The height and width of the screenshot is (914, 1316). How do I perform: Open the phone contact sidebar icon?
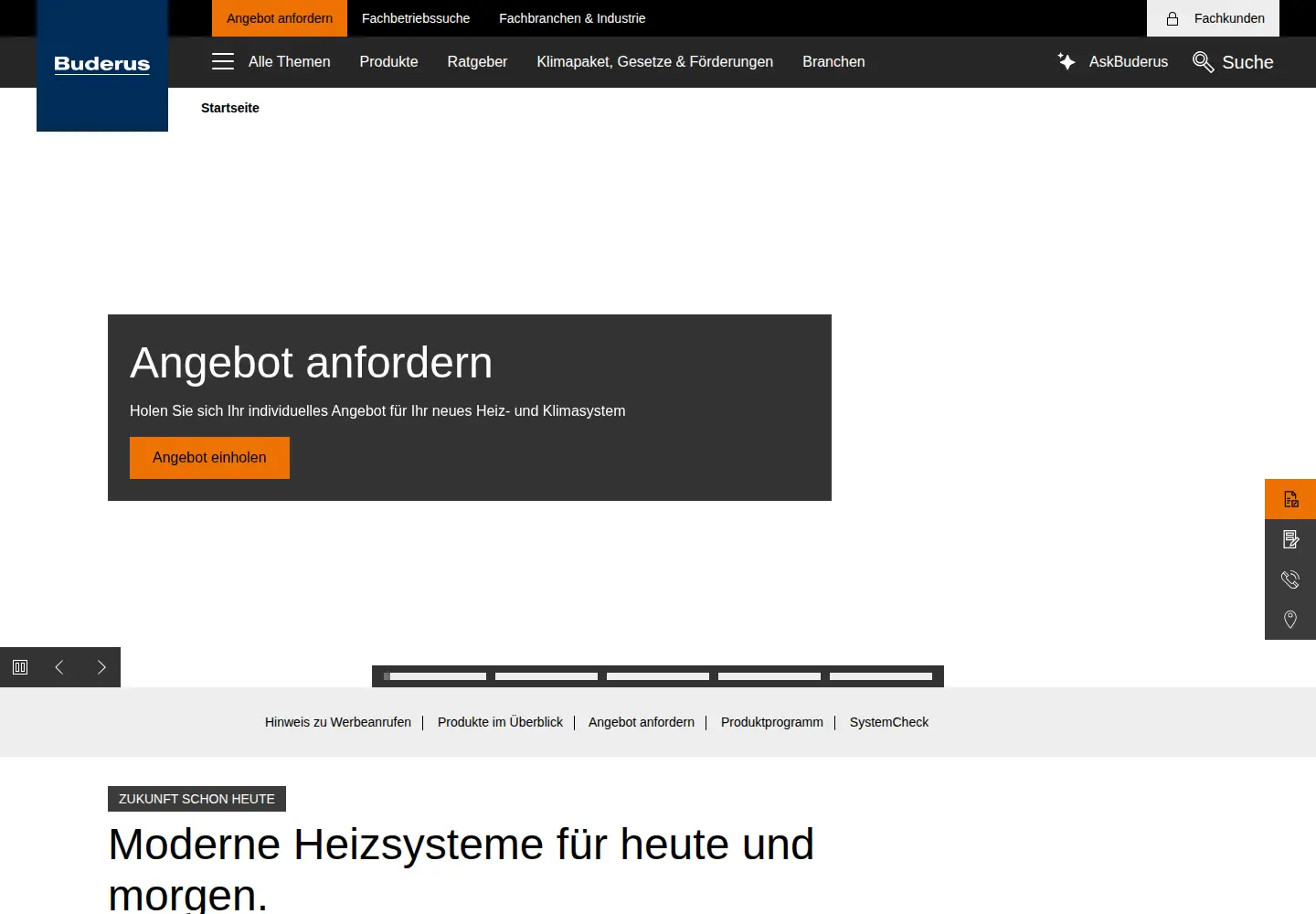point(1290,579)
